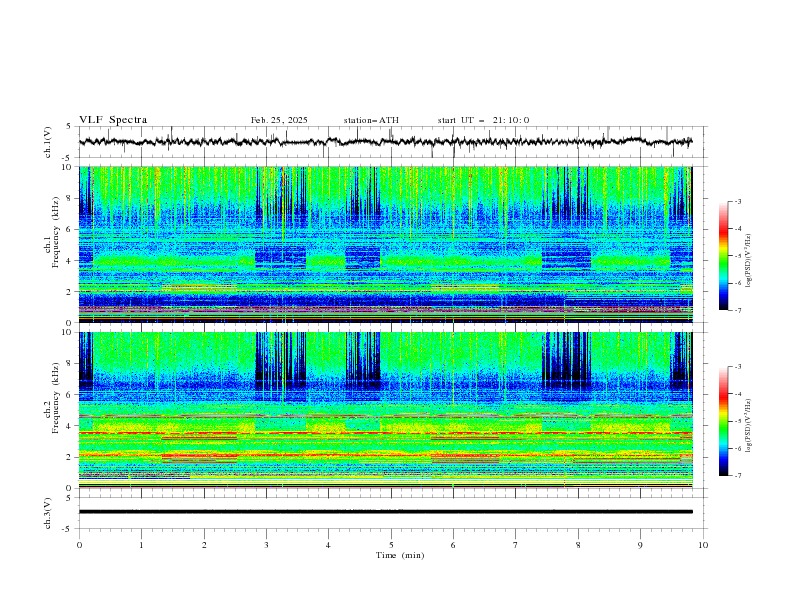Click the ch.2 color scale bar
This screenshot has width=792, height=612.
(x=723, y=421)
